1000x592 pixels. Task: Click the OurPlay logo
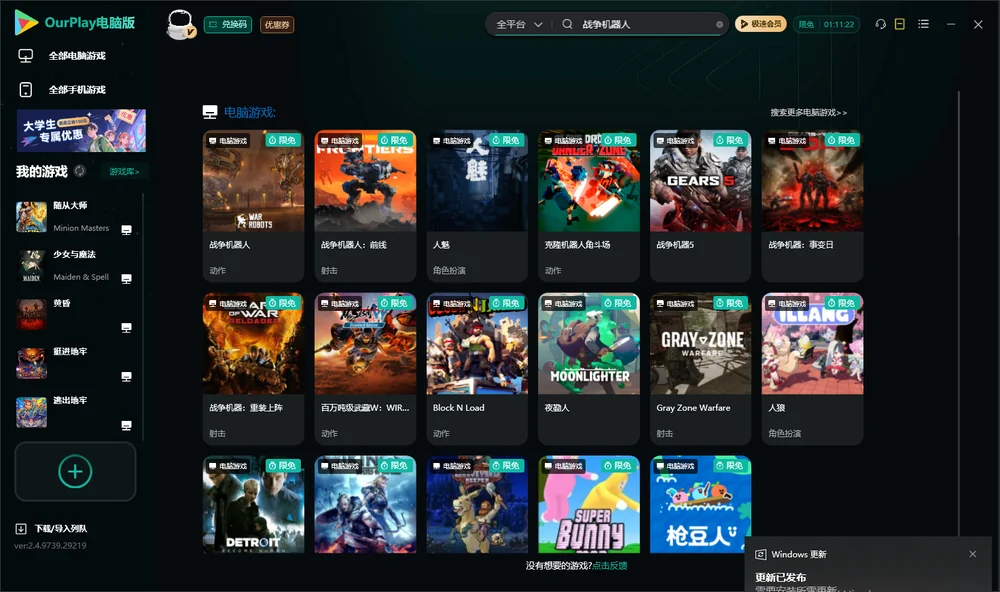click(x=75, y=23)
